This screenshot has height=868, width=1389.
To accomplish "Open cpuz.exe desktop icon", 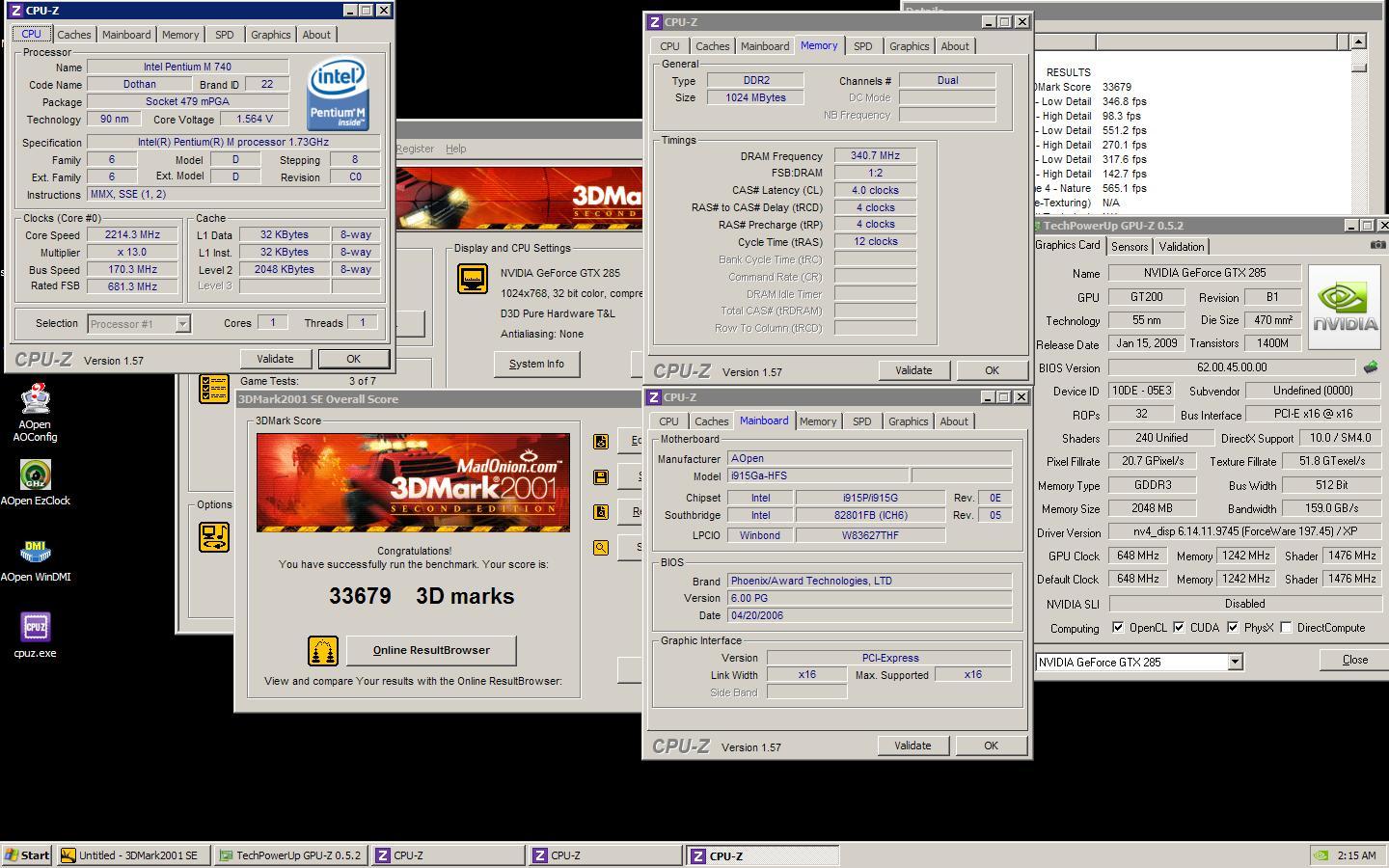I will [x=35, y=636].
